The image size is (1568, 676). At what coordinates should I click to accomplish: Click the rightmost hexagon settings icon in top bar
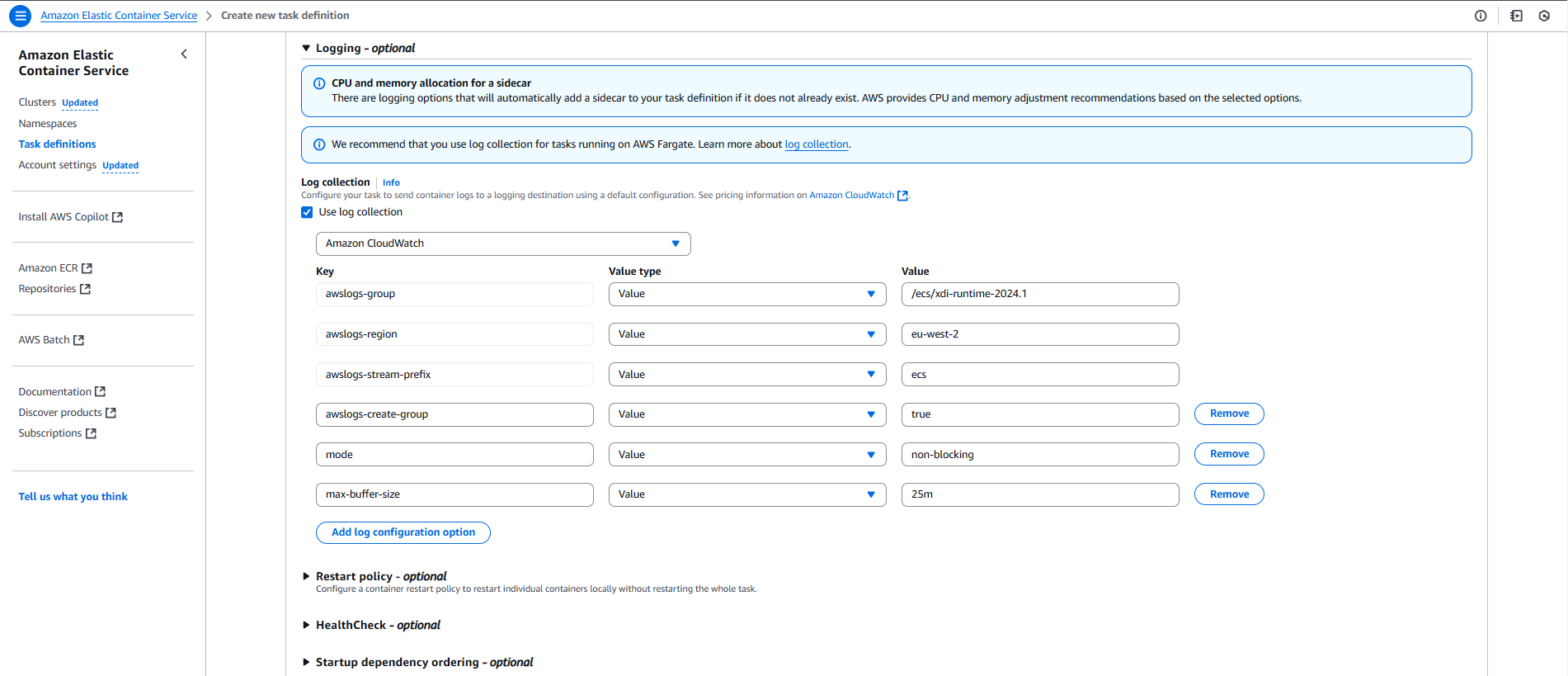1544,16
